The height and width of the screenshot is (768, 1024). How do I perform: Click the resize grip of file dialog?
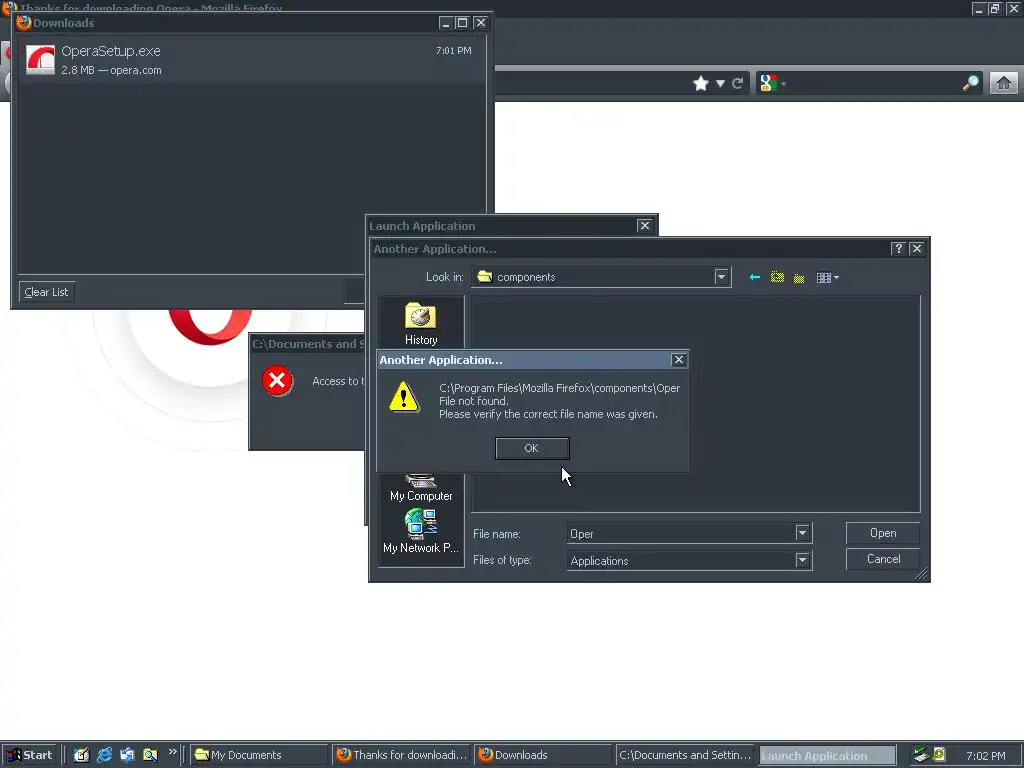coord(921,573)
